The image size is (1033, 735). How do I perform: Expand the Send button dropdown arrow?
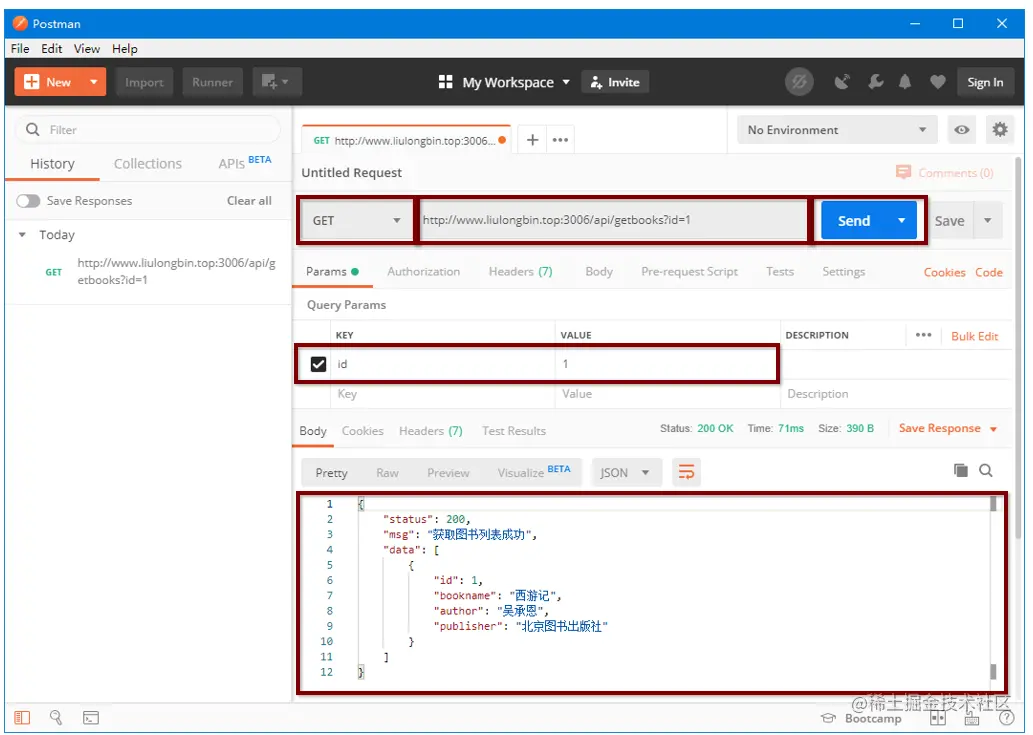click(x=901, y=221)
